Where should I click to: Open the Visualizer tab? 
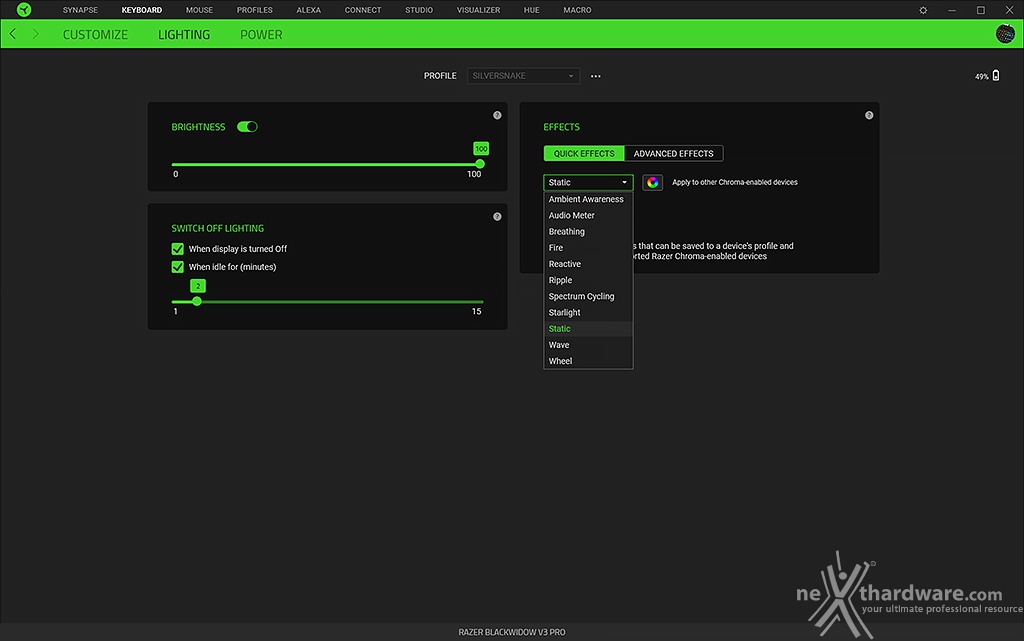pos(479,10)
